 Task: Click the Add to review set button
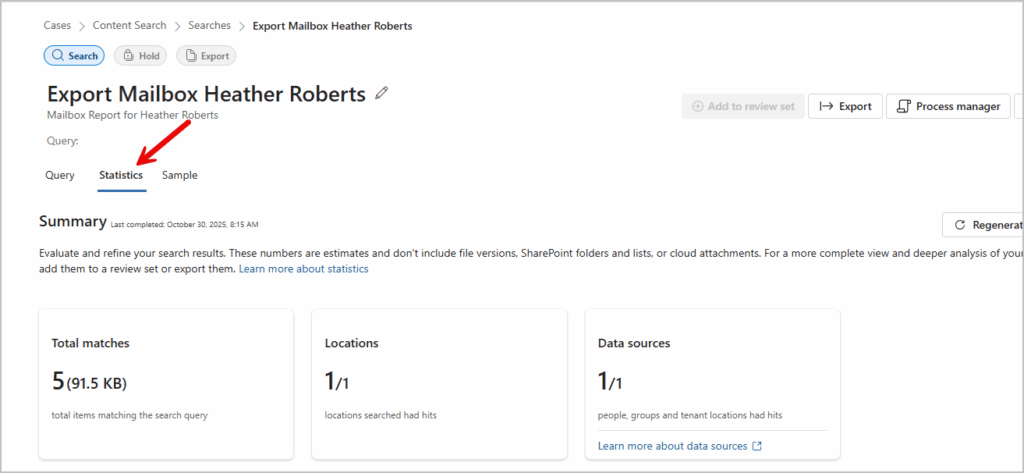pyautogui.click(x=743, y=106)
